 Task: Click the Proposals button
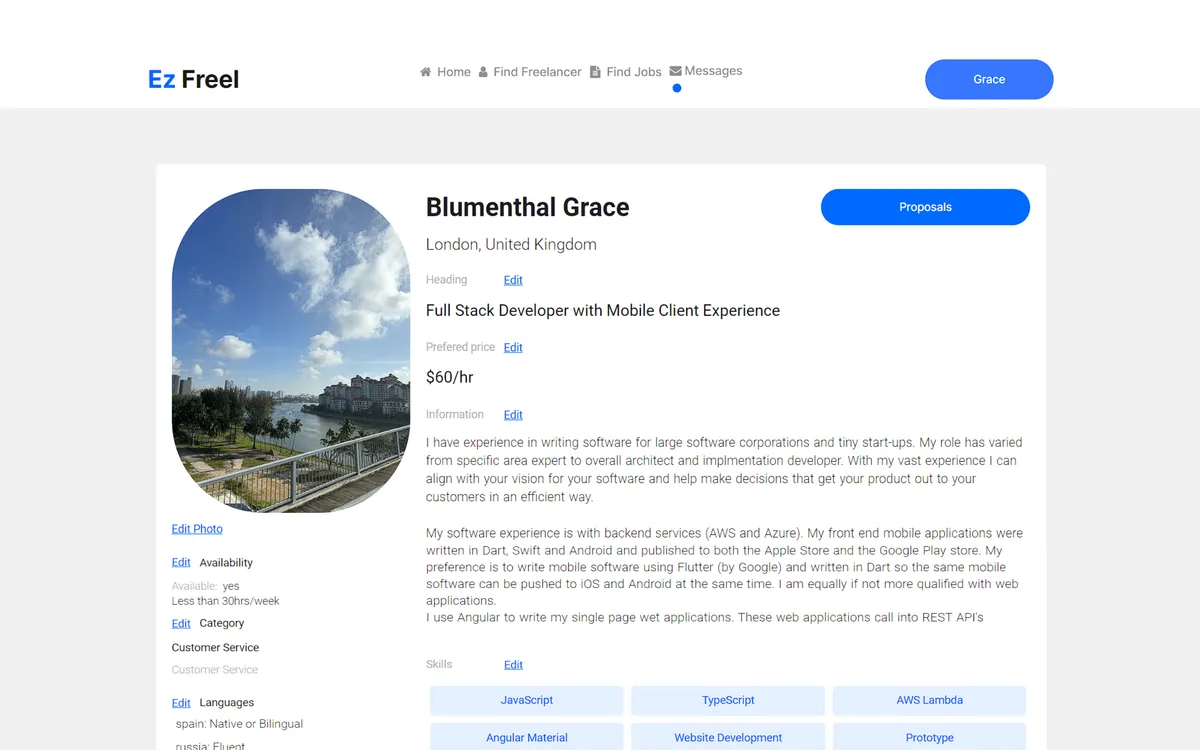[925, 207]
